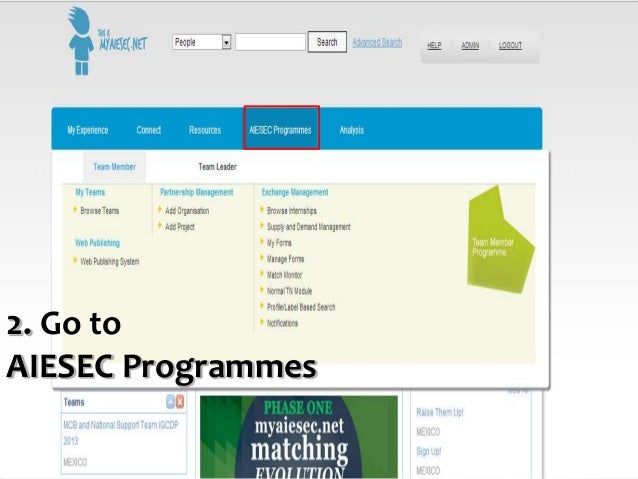
Task: Click the yellow arrow beside Browse Internships
Action: (x=262, y=210)
